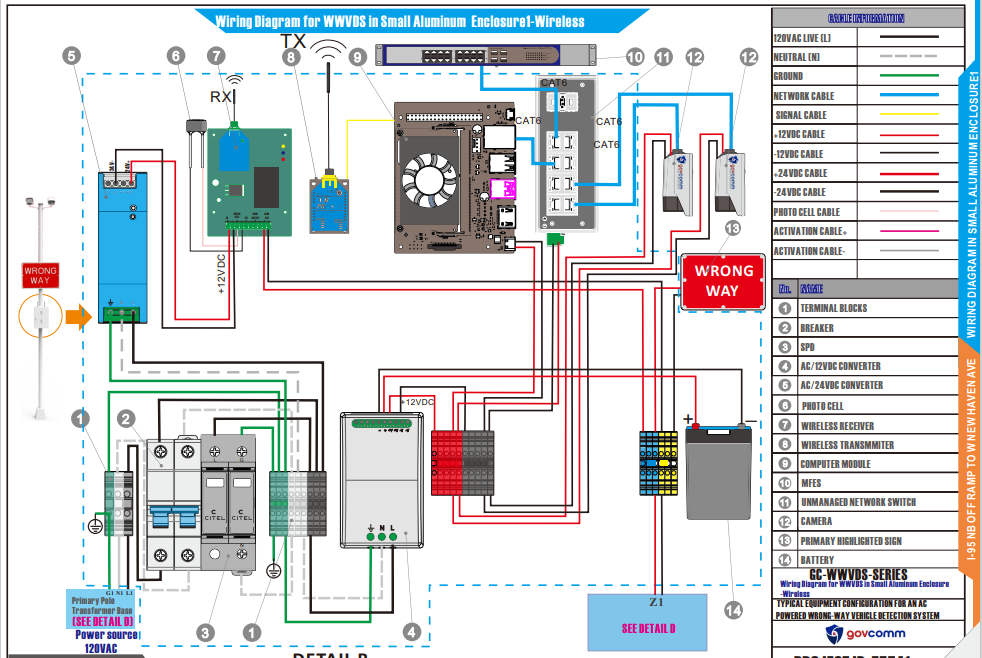Select the gray battery
The width and height of the screenshot is (982, 658).
click(719, 472)
